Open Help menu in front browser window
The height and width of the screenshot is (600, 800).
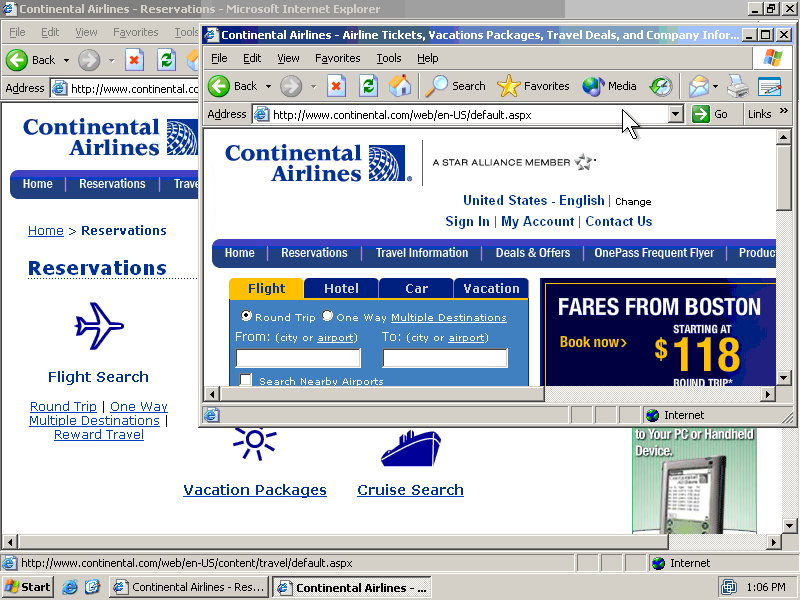click(x=428, y=58)
